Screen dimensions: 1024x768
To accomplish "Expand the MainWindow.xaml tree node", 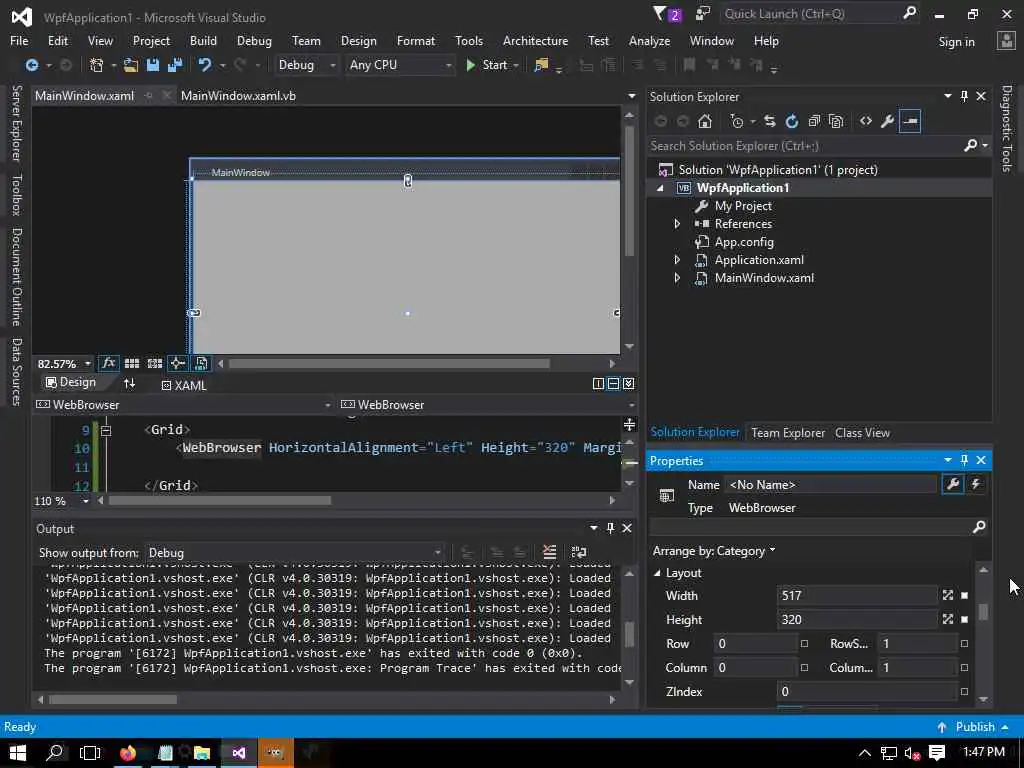I will point(677,278).
